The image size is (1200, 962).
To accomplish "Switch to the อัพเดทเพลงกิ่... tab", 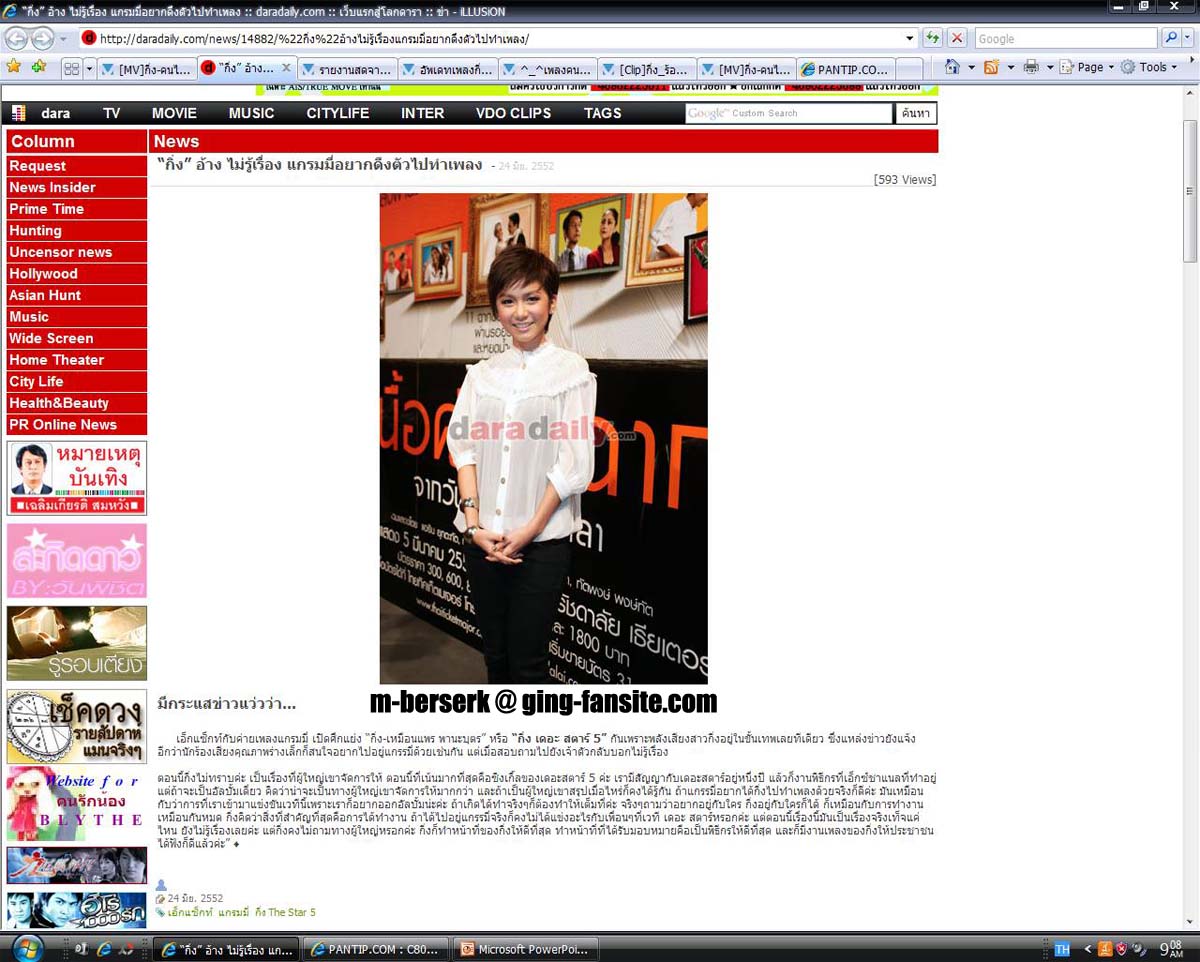I will click(447, 69).
